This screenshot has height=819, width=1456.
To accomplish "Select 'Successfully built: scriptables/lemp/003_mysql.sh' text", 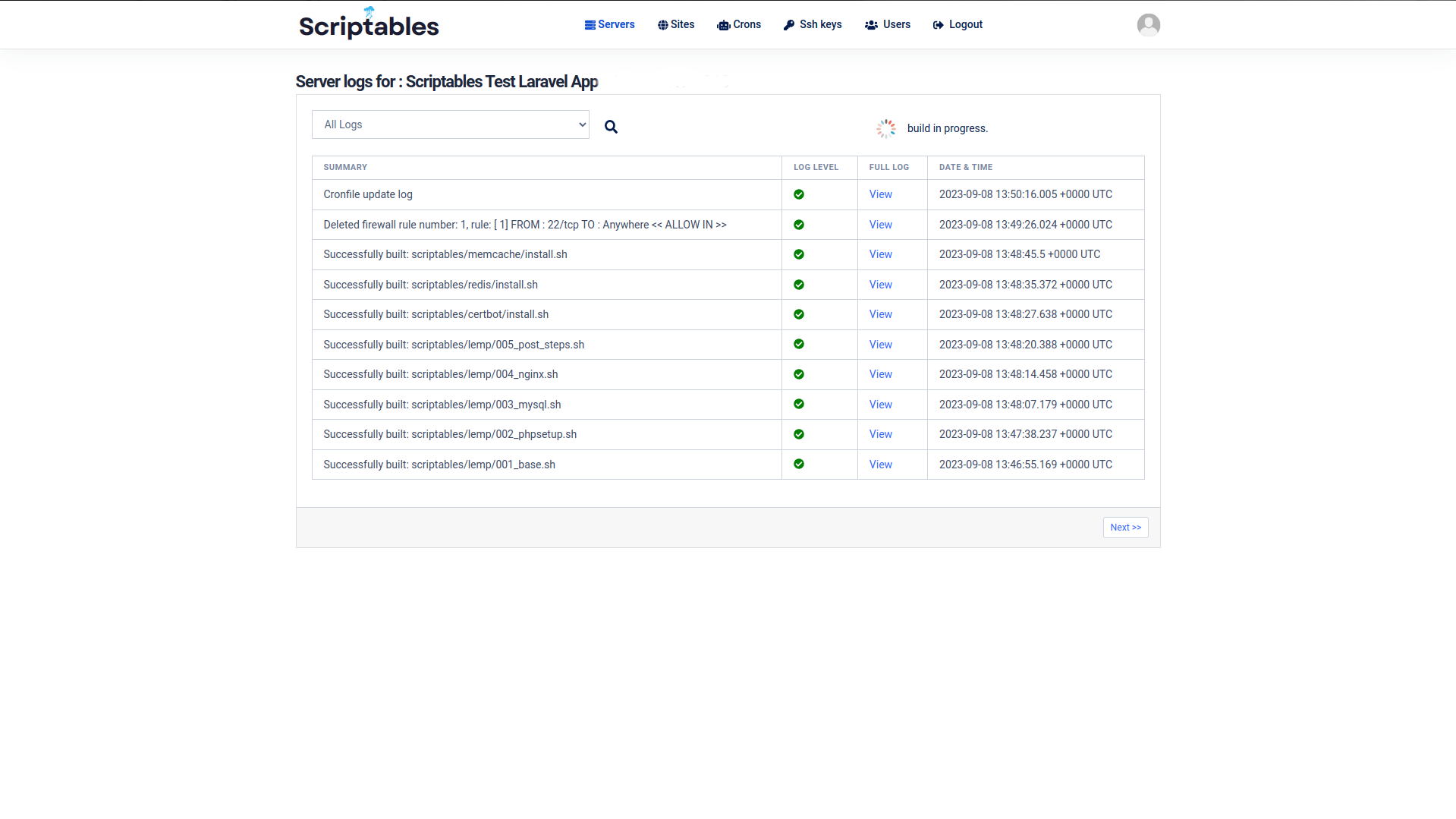I will pos(442,405).
